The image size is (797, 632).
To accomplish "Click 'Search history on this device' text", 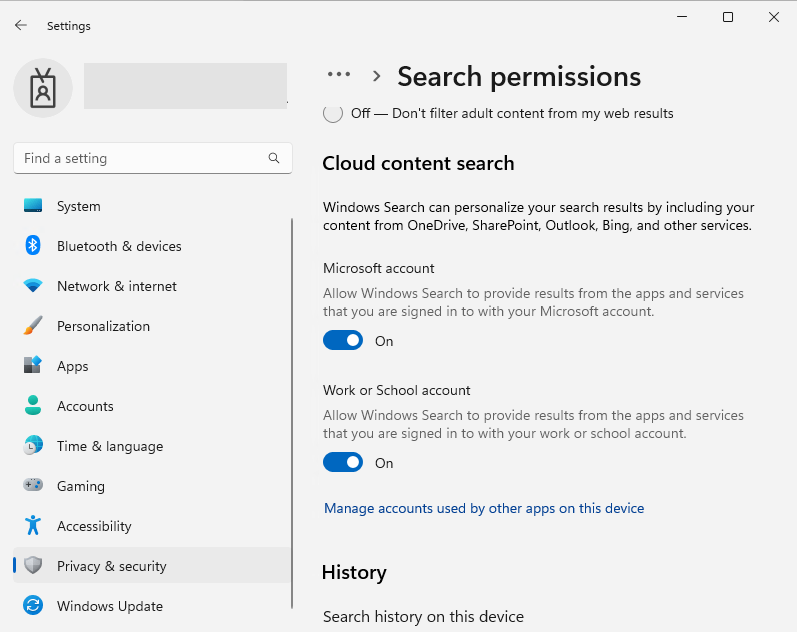I will 423,616.
